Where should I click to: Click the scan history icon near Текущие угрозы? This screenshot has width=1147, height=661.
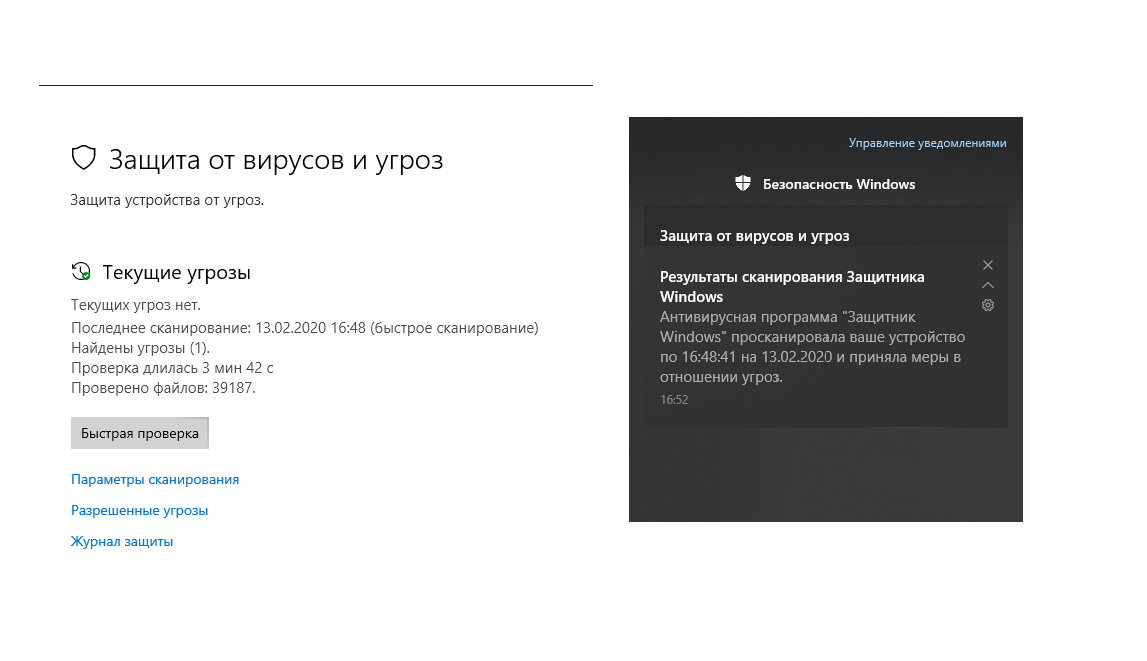tap(81, 271)
